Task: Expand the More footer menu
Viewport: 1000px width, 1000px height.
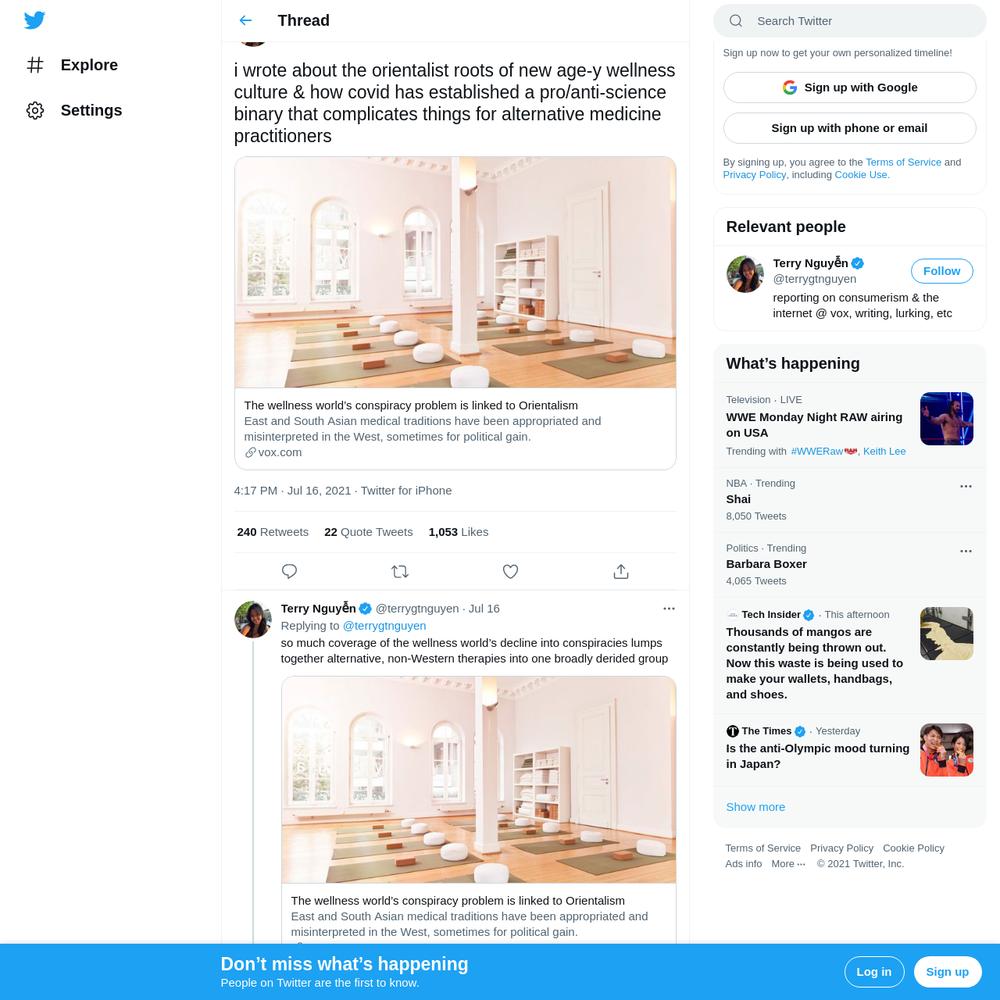Action: coord(788,864)
